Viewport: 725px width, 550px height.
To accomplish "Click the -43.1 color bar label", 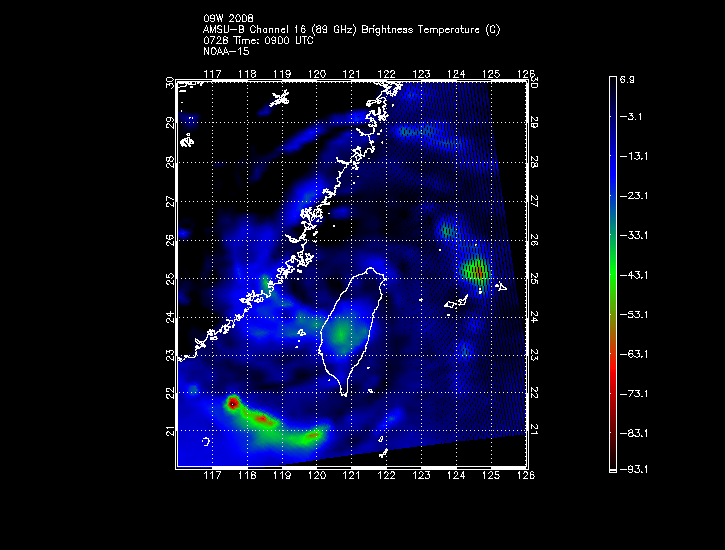I will coord(634,275).
